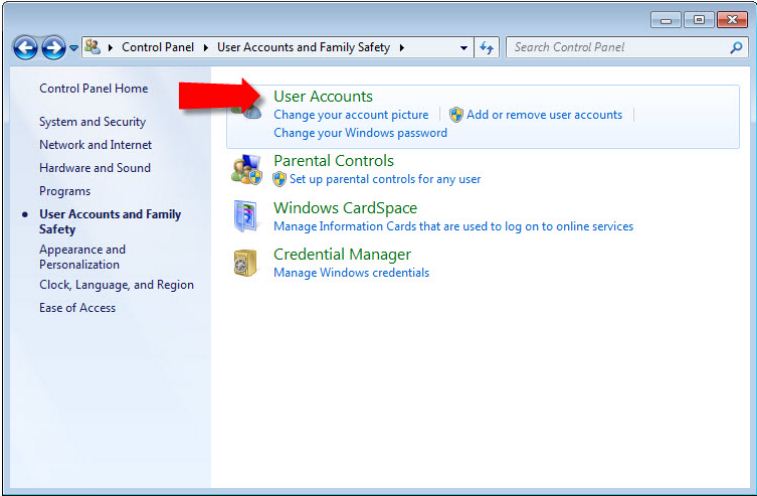Click Manage Windows credentials link

point(351,273)
